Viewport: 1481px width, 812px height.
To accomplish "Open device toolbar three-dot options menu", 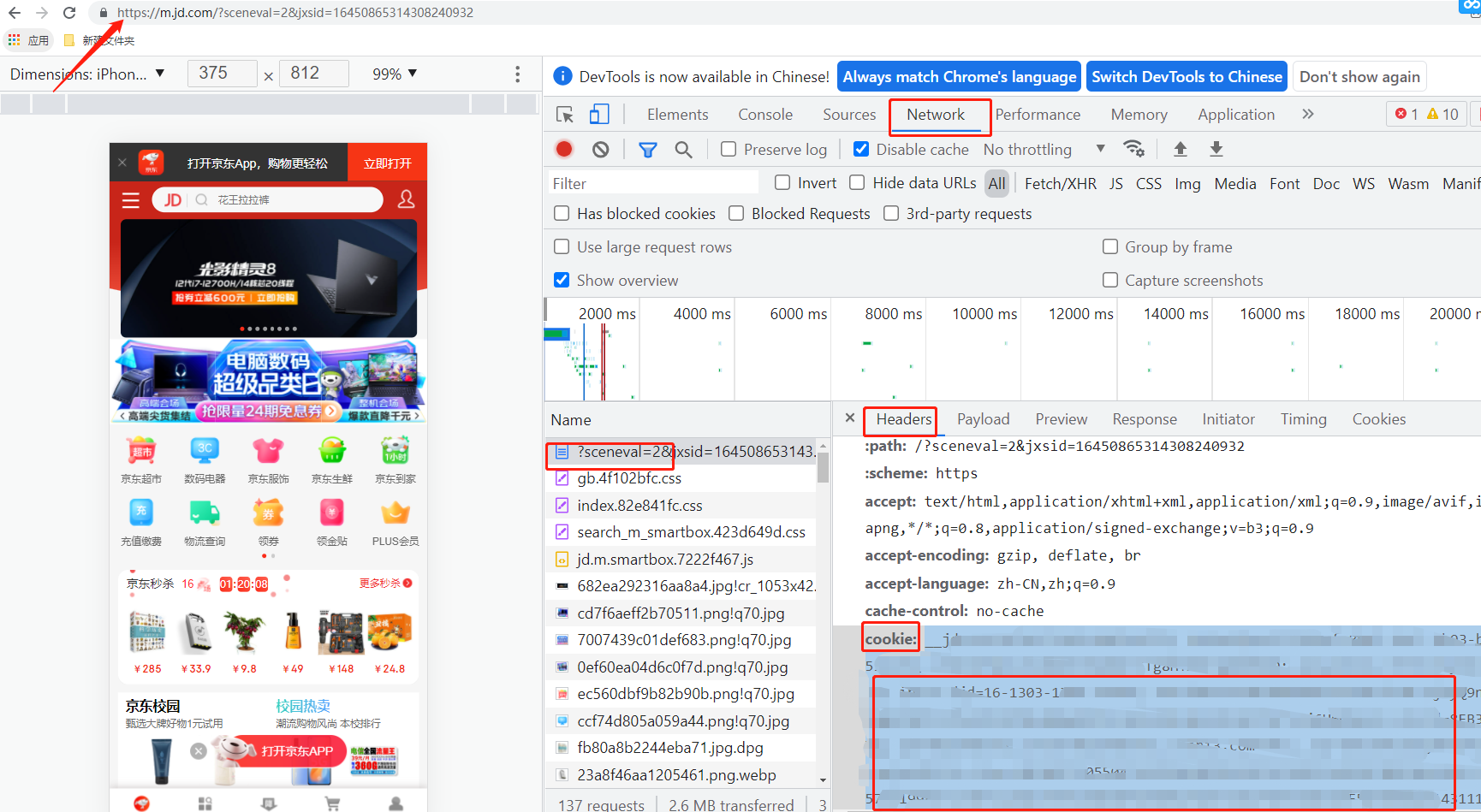I will pyautogui.click(x=517, y=74).
